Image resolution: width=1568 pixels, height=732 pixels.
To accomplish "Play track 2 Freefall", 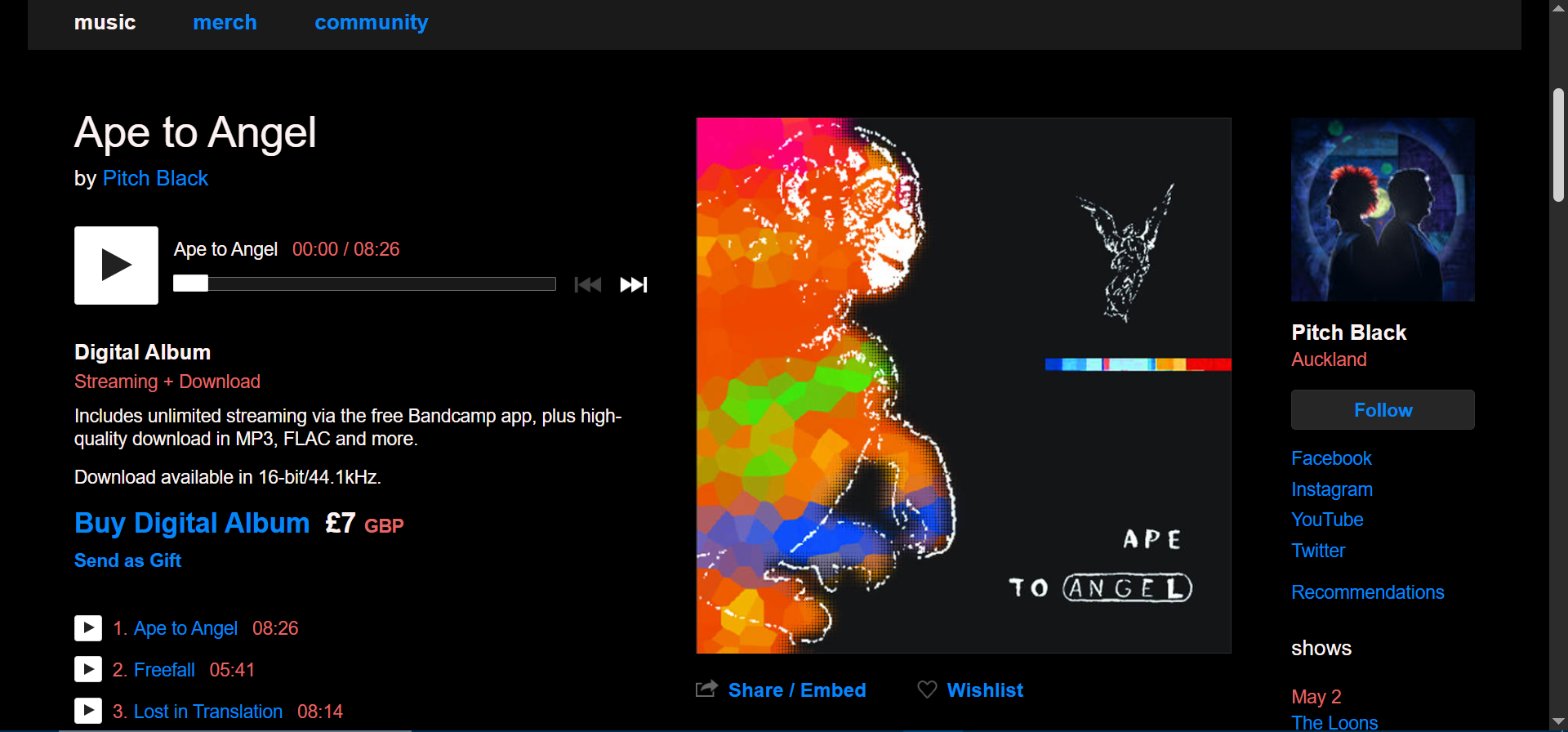I will pyautogui.click(x=88, y=670).
